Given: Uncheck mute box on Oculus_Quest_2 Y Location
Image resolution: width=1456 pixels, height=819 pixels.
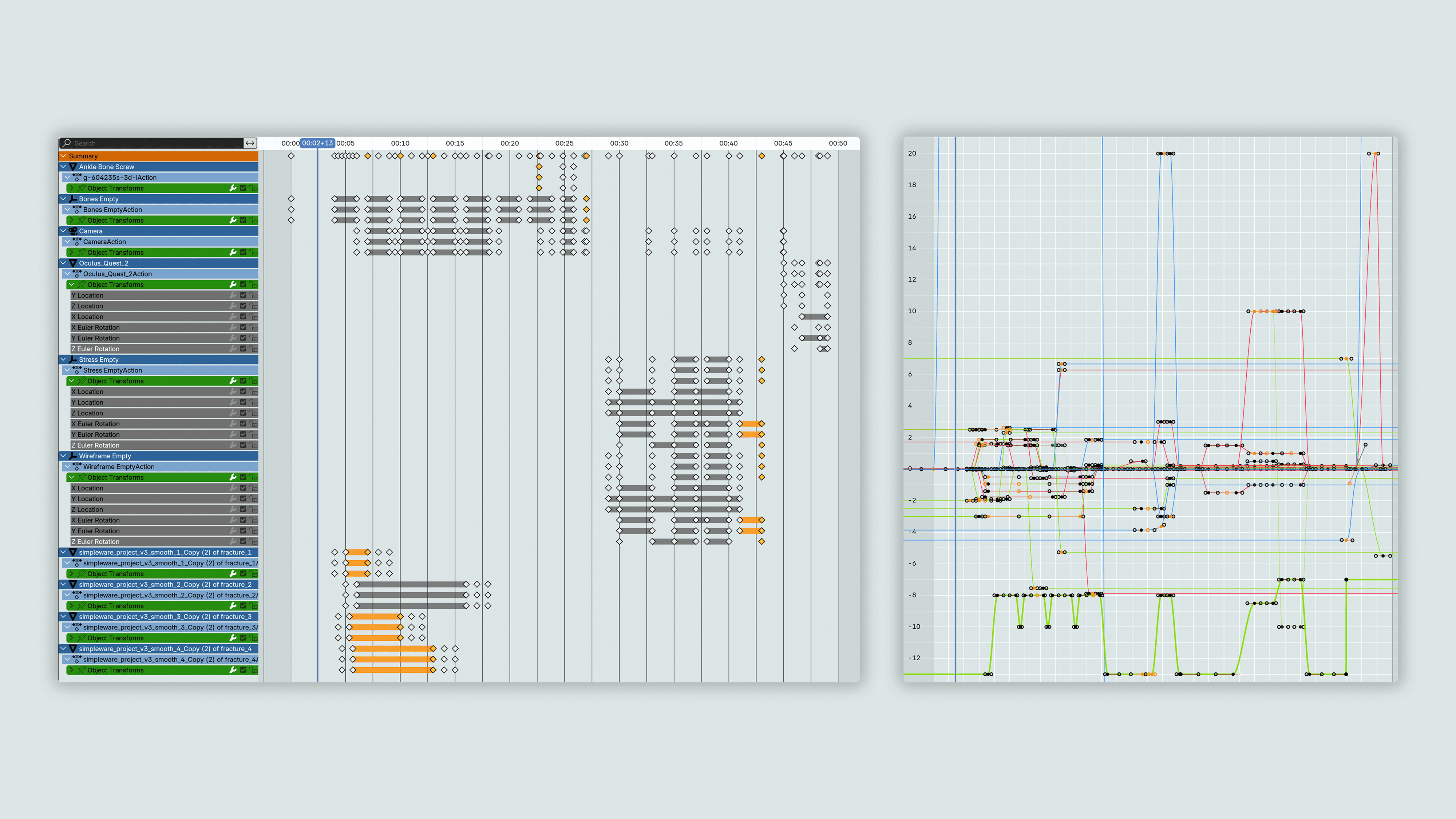Looking at the screenshot, I should (243, 295).
